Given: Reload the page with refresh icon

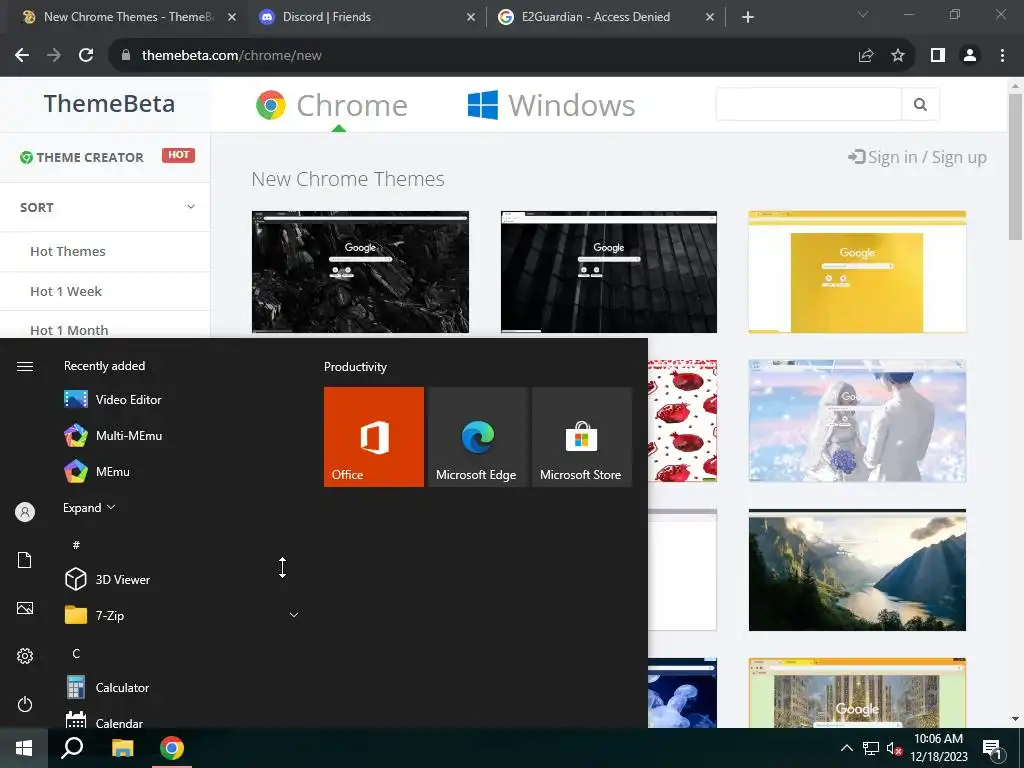Looking at the screenshot, I should coord(86,56).
